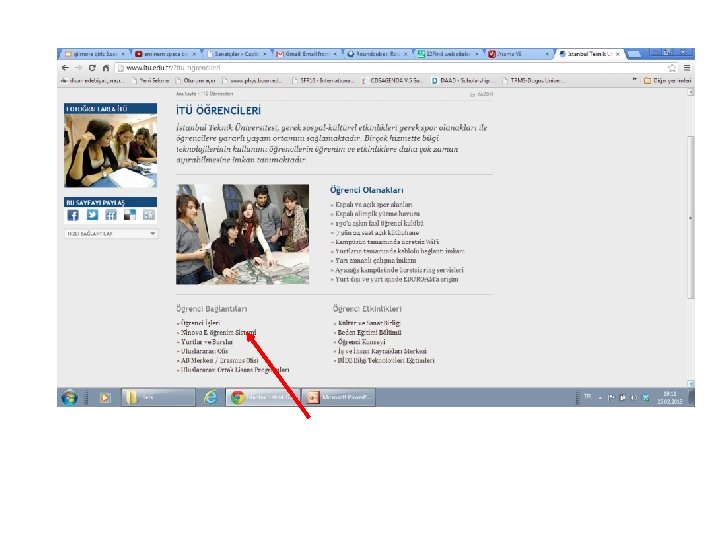720x540 pixels.
Task: Launch the media player taskbar icon
Action: coord(105,398)
